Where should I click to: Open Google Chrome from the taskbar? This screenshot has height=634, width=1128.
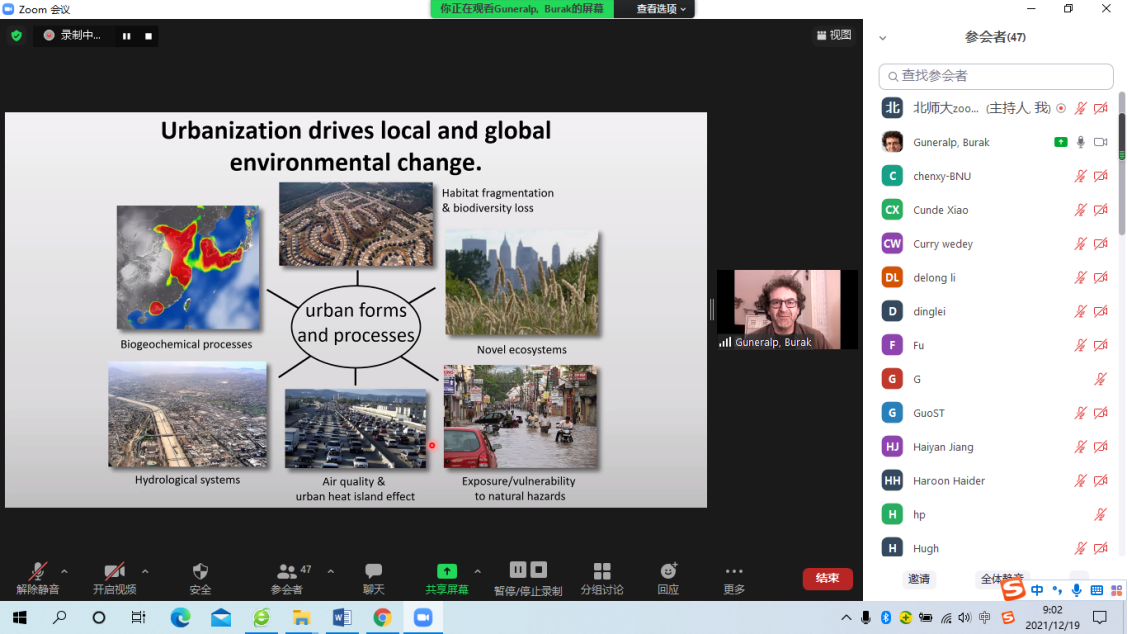pyautogui.click(x=382, y=618)
